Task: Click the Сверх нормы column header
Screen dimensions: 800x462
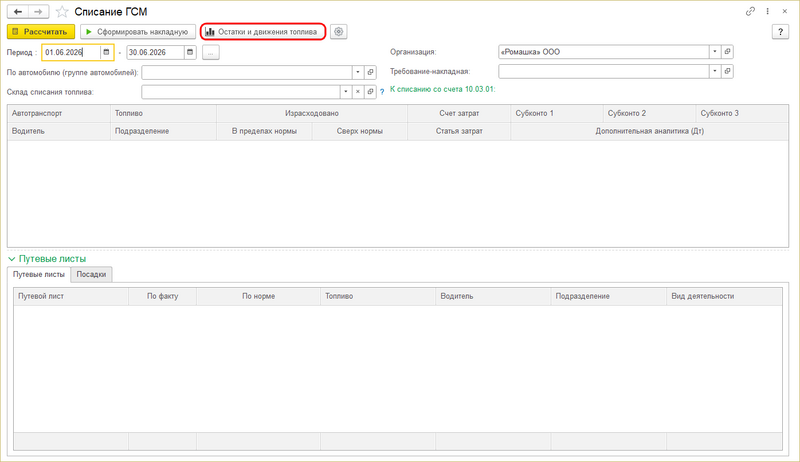Action: (x=360, y=131)
